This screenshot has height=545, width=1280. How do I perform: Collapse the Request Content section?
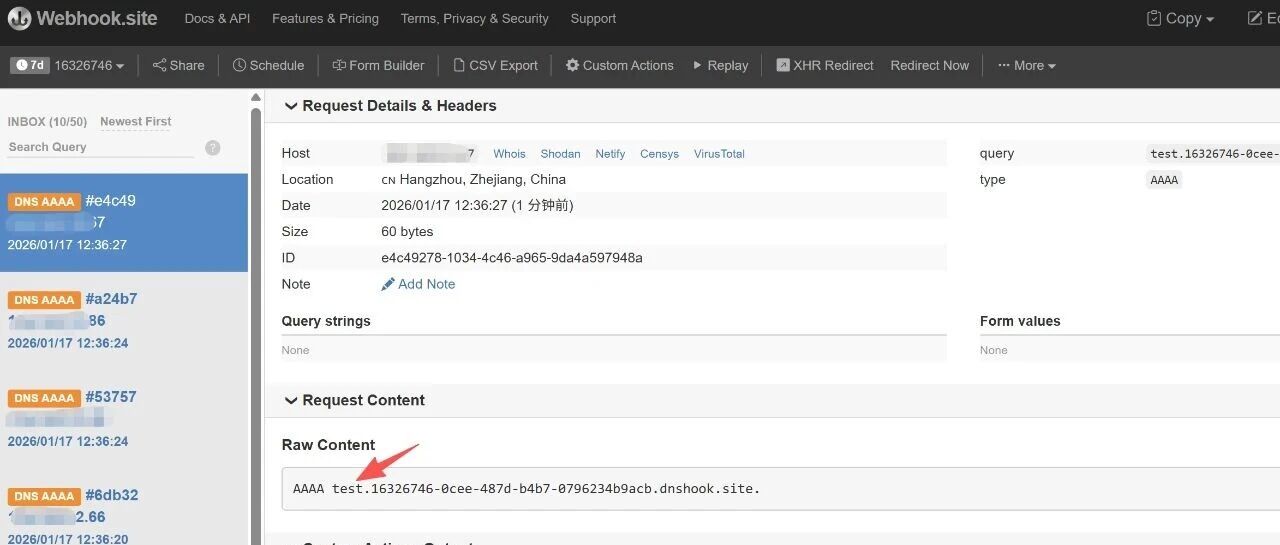pyautogui.click(x=355, y=400)
